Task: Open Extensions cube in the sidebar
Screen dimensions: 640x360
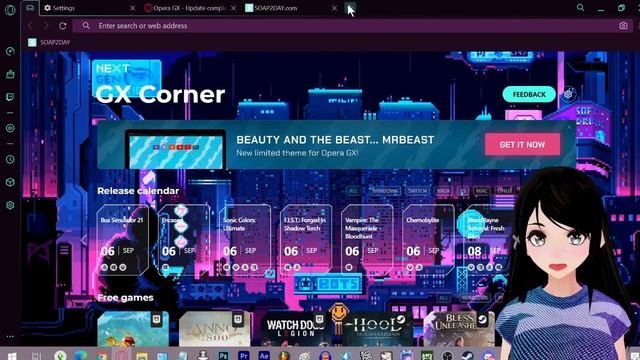Action: coord(10,182)
